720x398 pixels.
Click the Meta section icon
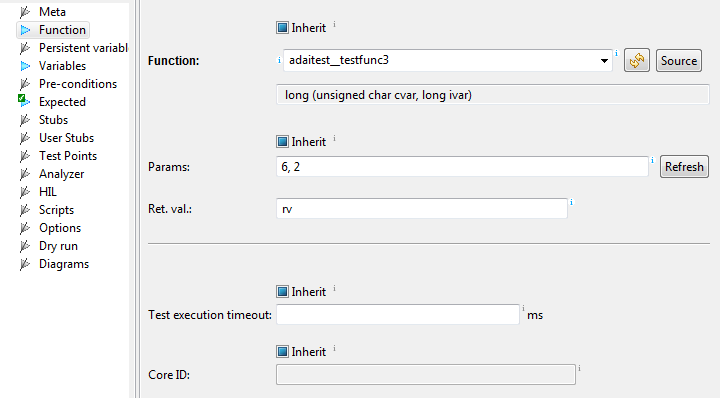click(x=26, y=12)
